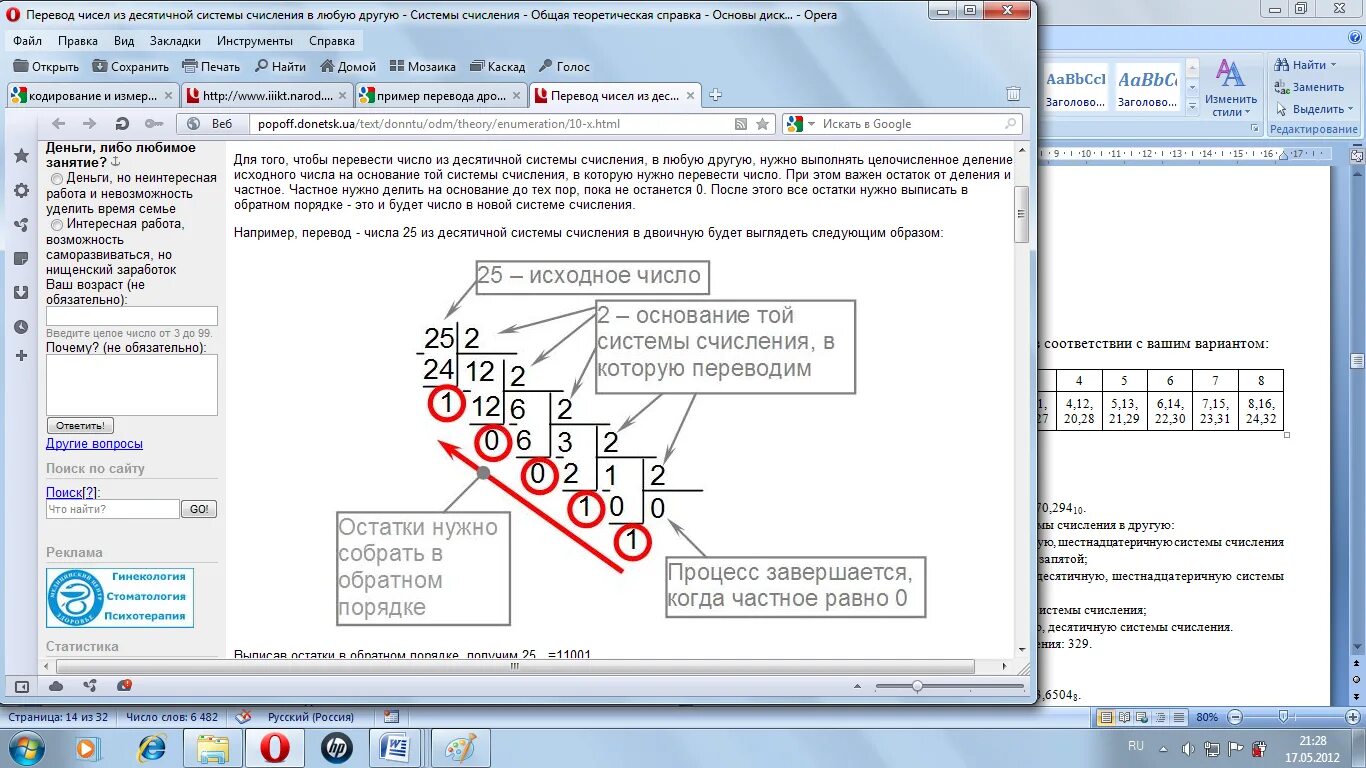
Task: Open the 'Другие вопросы' link
Action: coord(94,443)
